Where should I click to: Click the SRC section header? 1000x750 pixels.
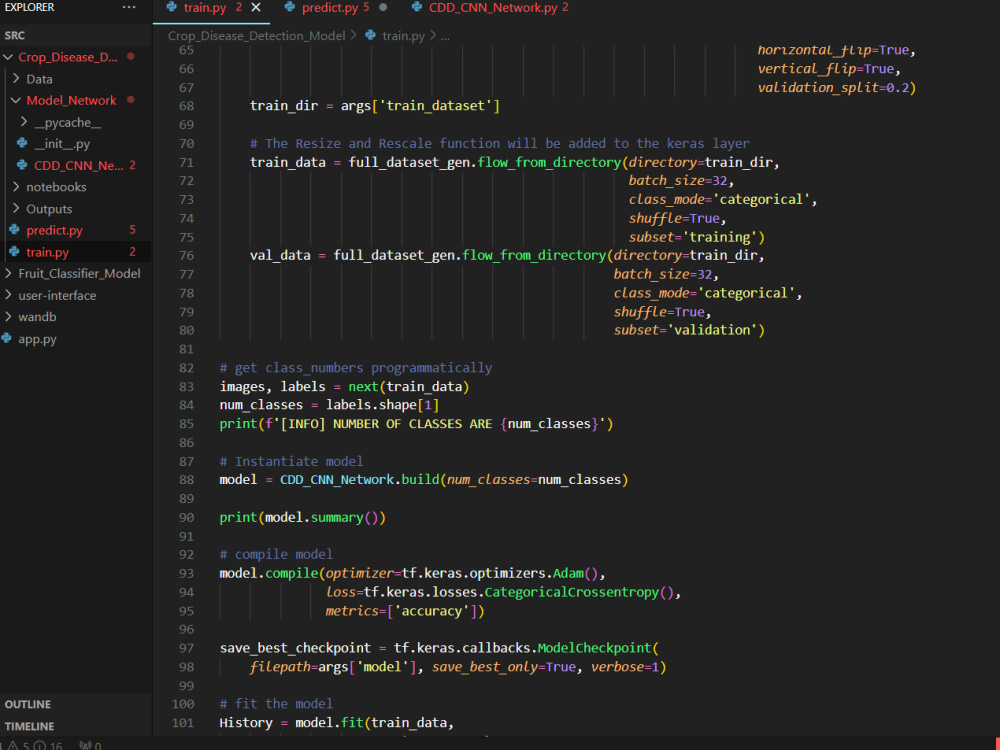pyautogui.click(x=75, y=36)
